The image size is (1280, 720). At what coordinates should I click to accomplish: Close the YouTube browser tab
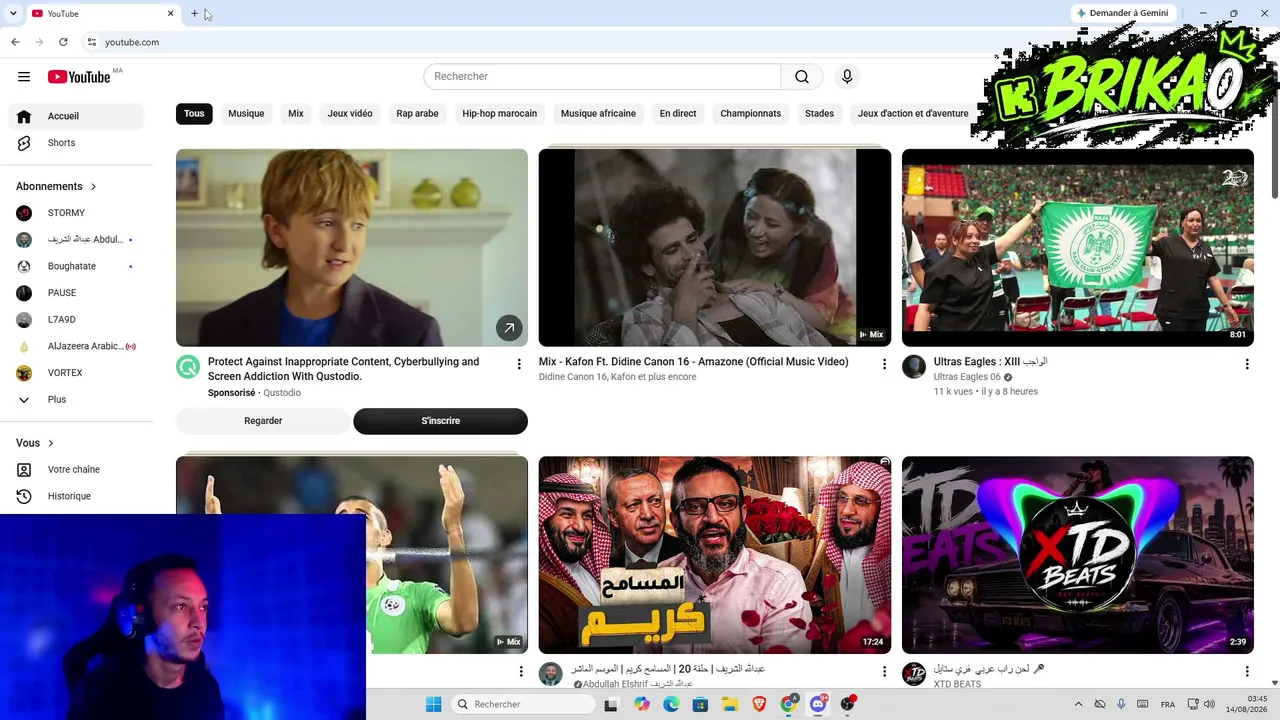click(170, 14)
